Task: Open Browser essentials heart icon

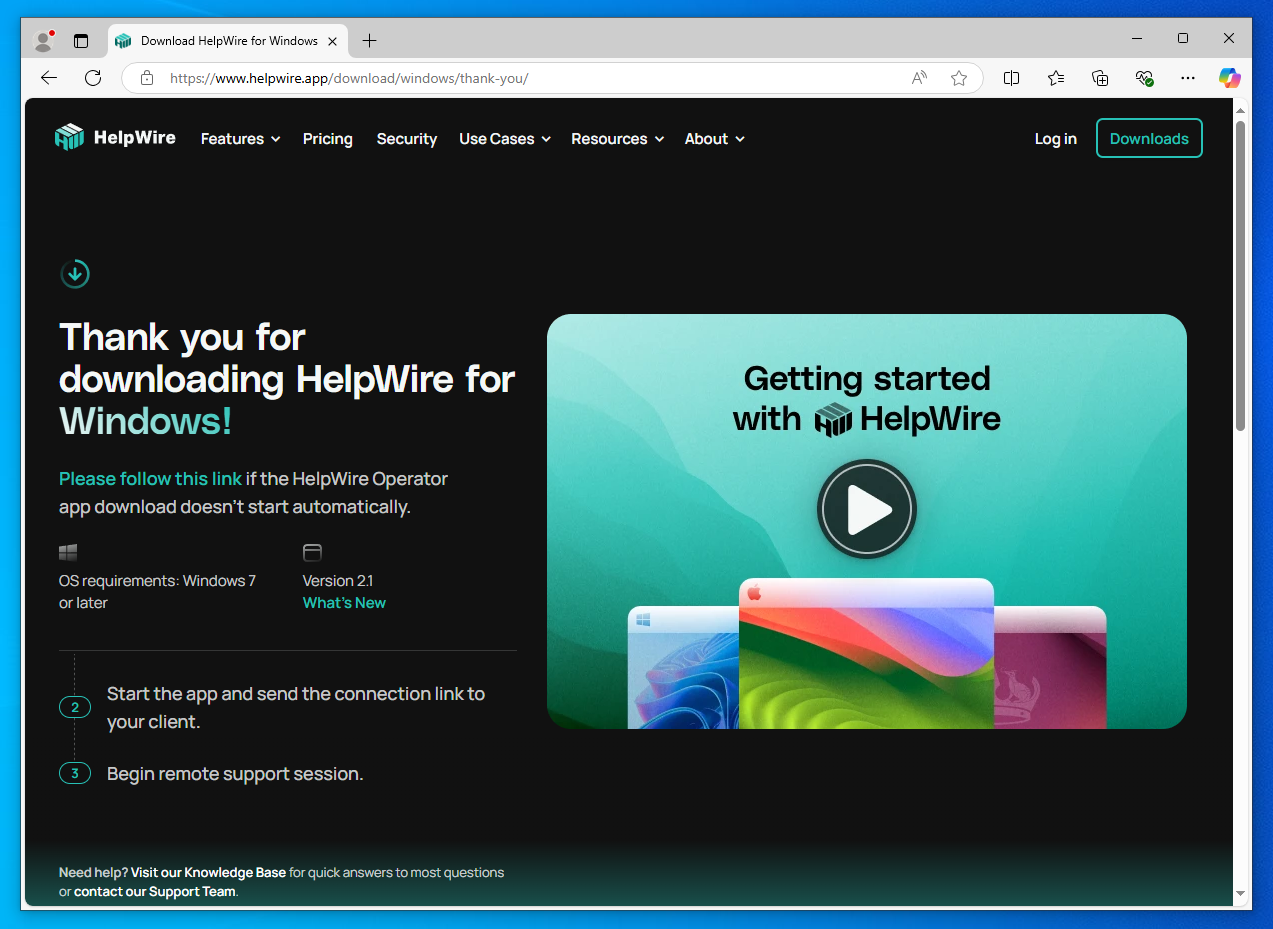Action: coord(1144,78)
